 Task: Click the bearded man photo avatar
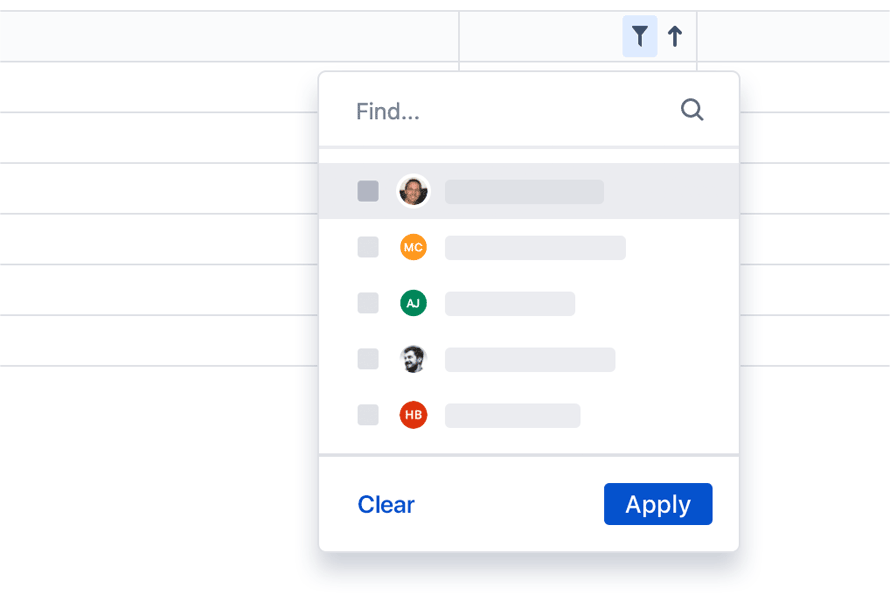point(413,359)
